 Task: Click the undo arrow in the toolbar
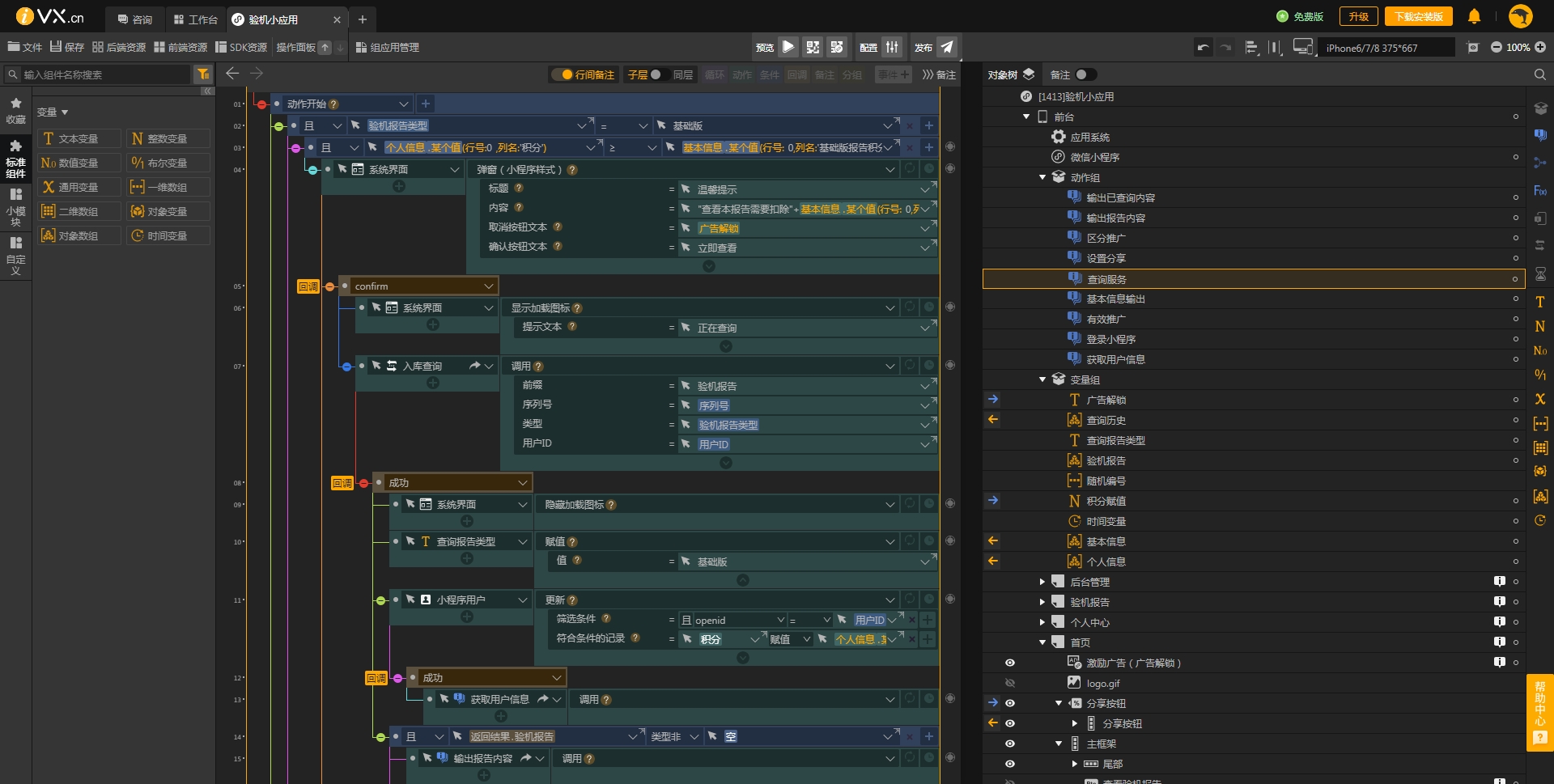[1204, 48]
